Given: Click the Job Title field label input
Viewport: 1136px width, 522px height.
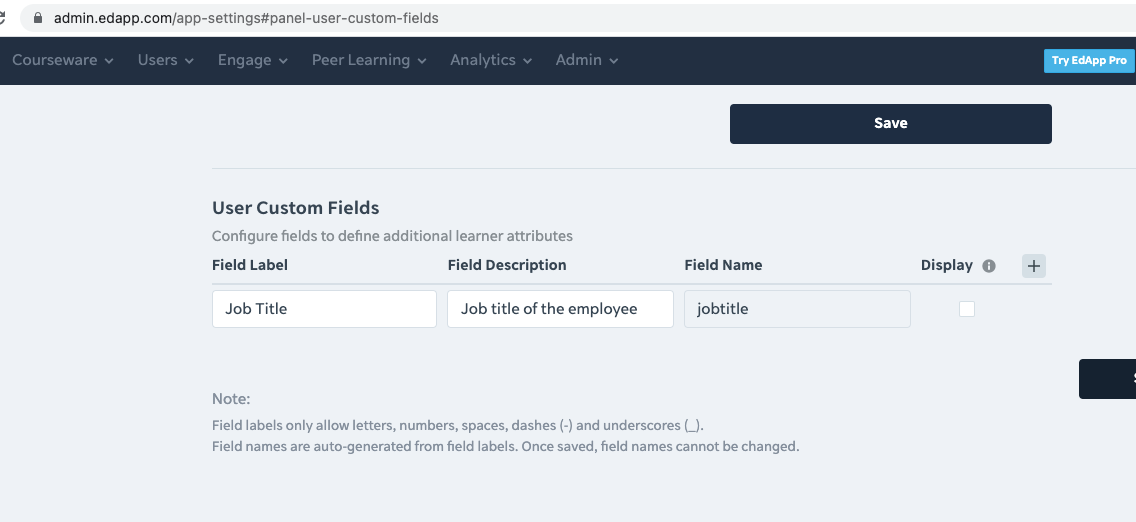Looking at the screenshot, I should pos(325,309).
